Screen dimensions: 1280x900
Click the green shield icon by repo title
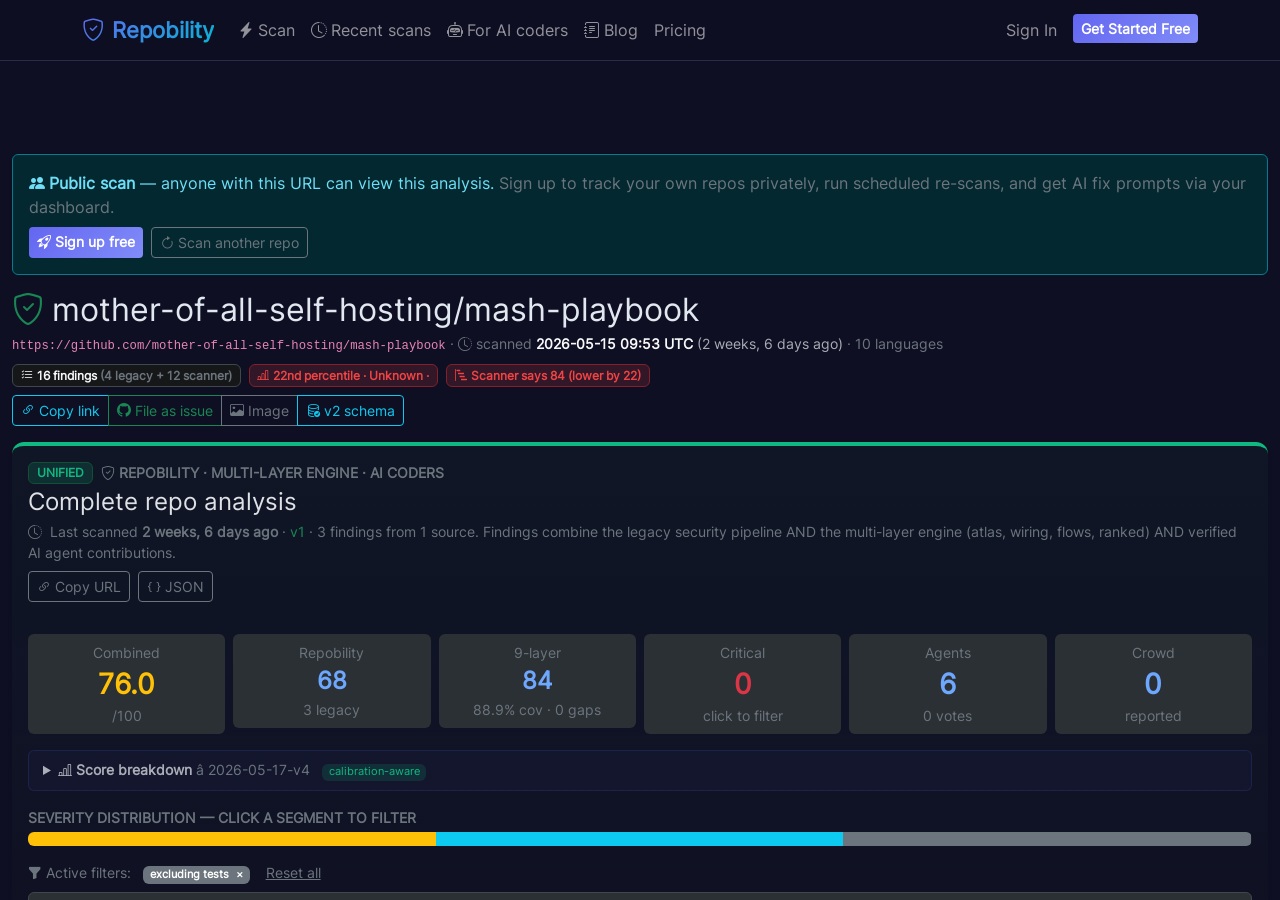28,309
